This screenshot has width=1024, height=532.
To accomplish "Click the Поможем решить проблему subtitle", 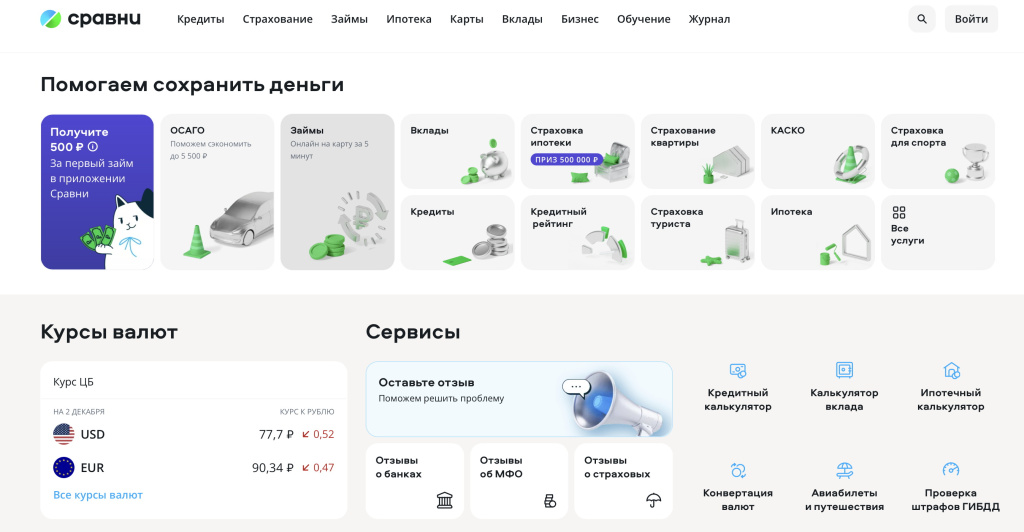I will (x=441, y=398).
